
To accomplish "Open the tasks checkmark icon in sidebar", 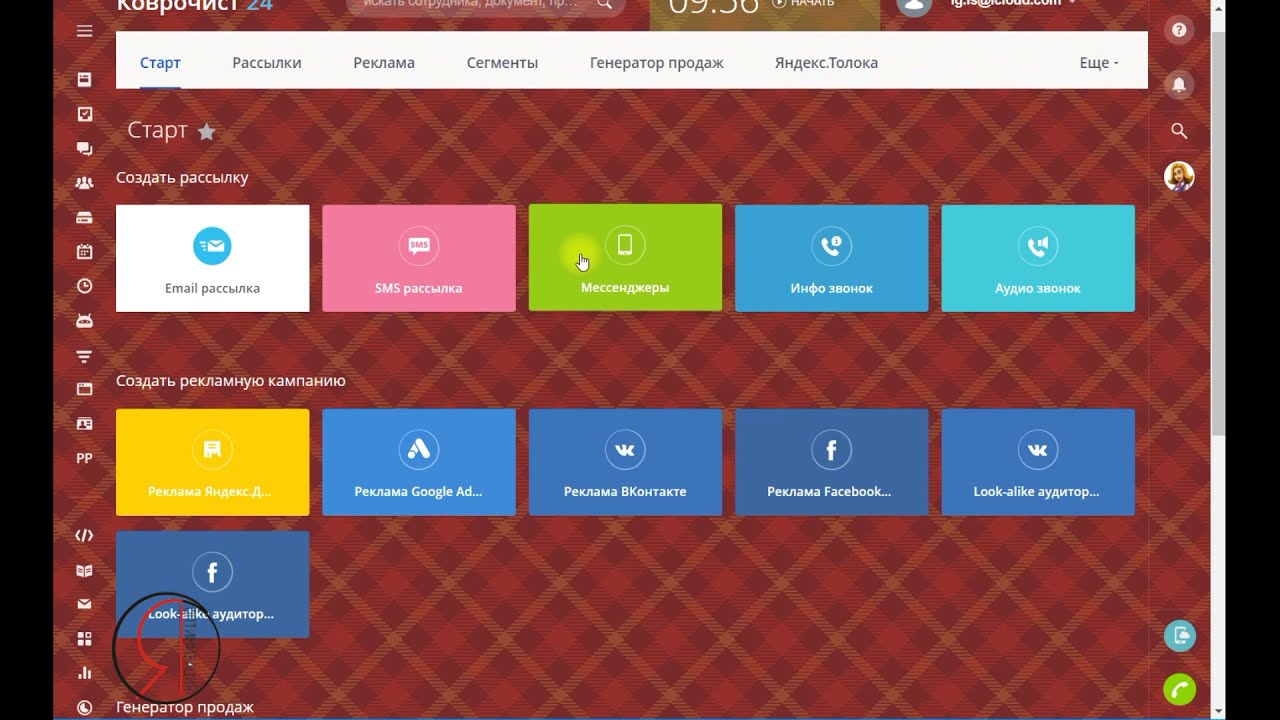I will click(84, 114).
